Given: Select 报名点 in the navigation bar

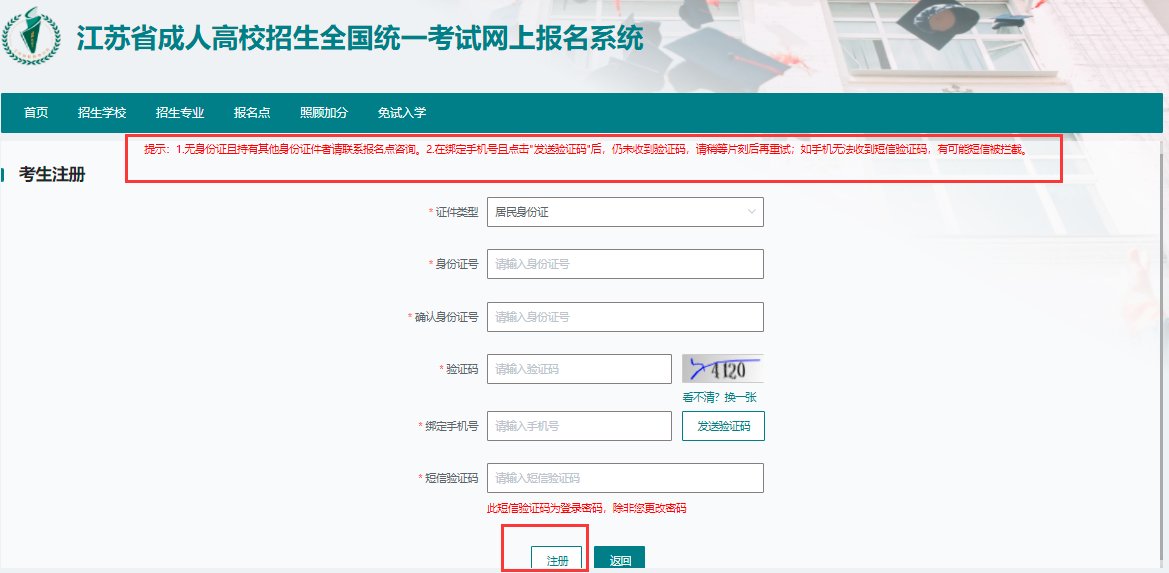Looking at the screenshot, I should click(x=252, y=112).
